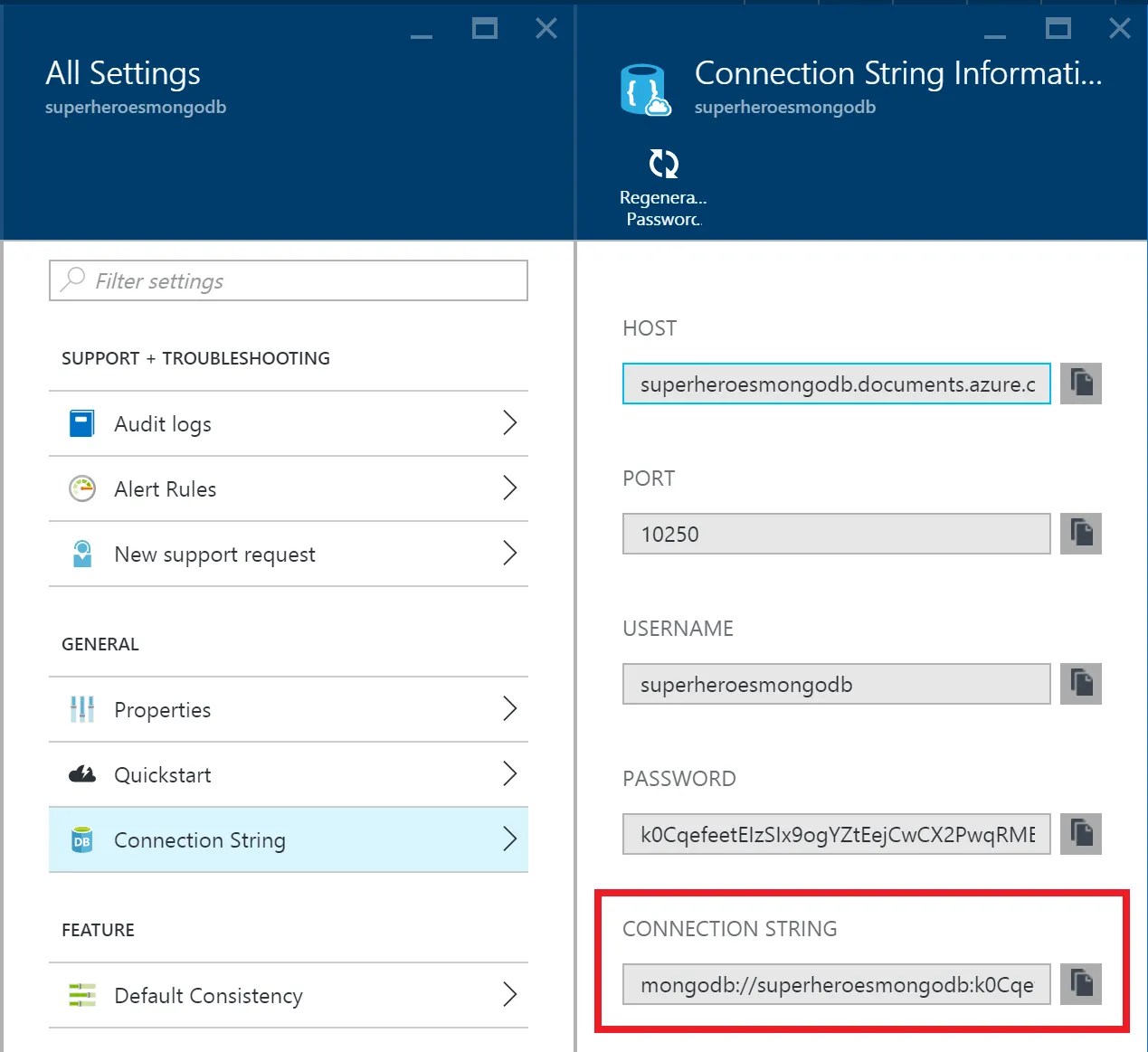Click the PASSWORD field label

tap(679, 779)
